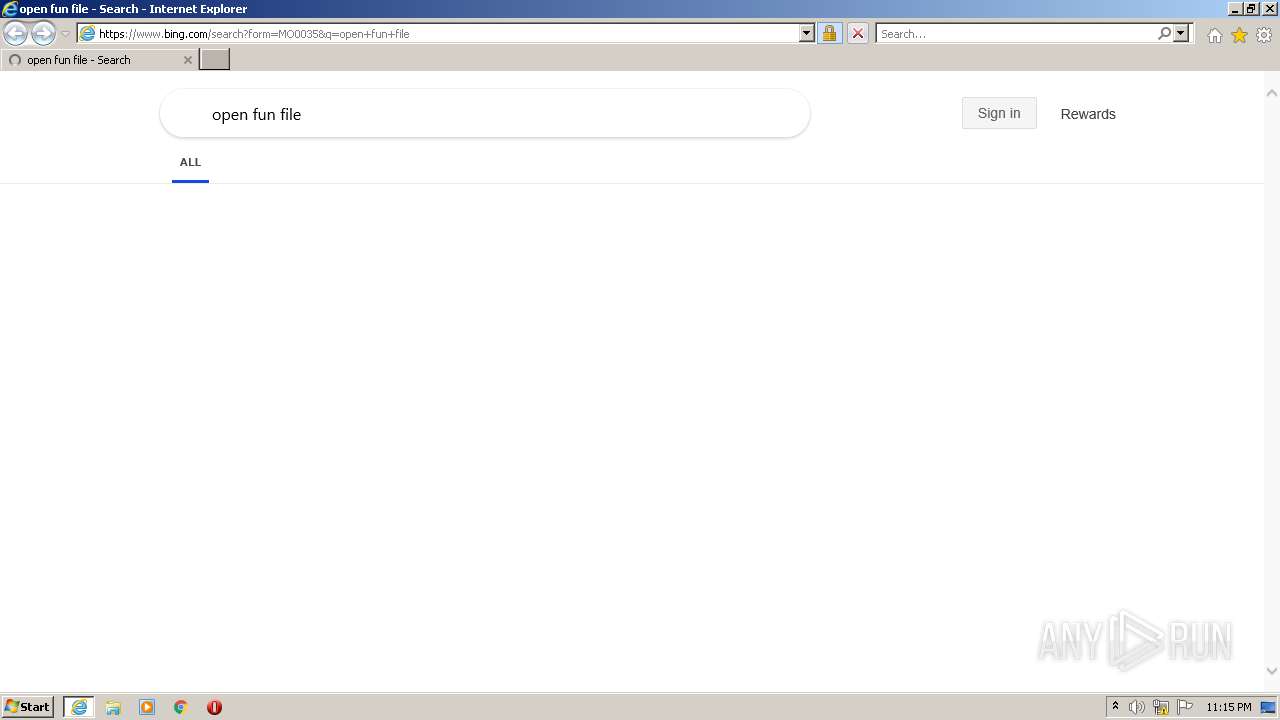The image size is (1280, 720).
Task: Expand the search provider dropdown arrow
Action: 1181,33
